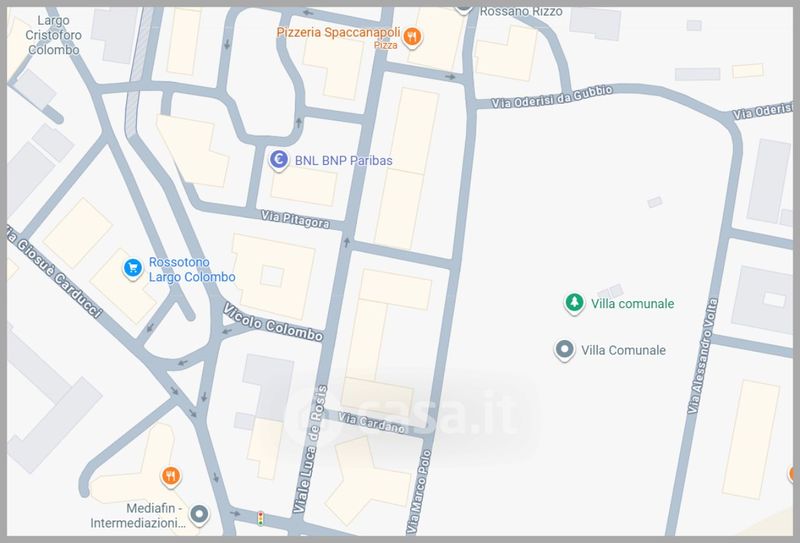Viewport: 800px width, 543px height.
Task: Select the Rossano Rizzo pin marker
Action: pos(463,6)
